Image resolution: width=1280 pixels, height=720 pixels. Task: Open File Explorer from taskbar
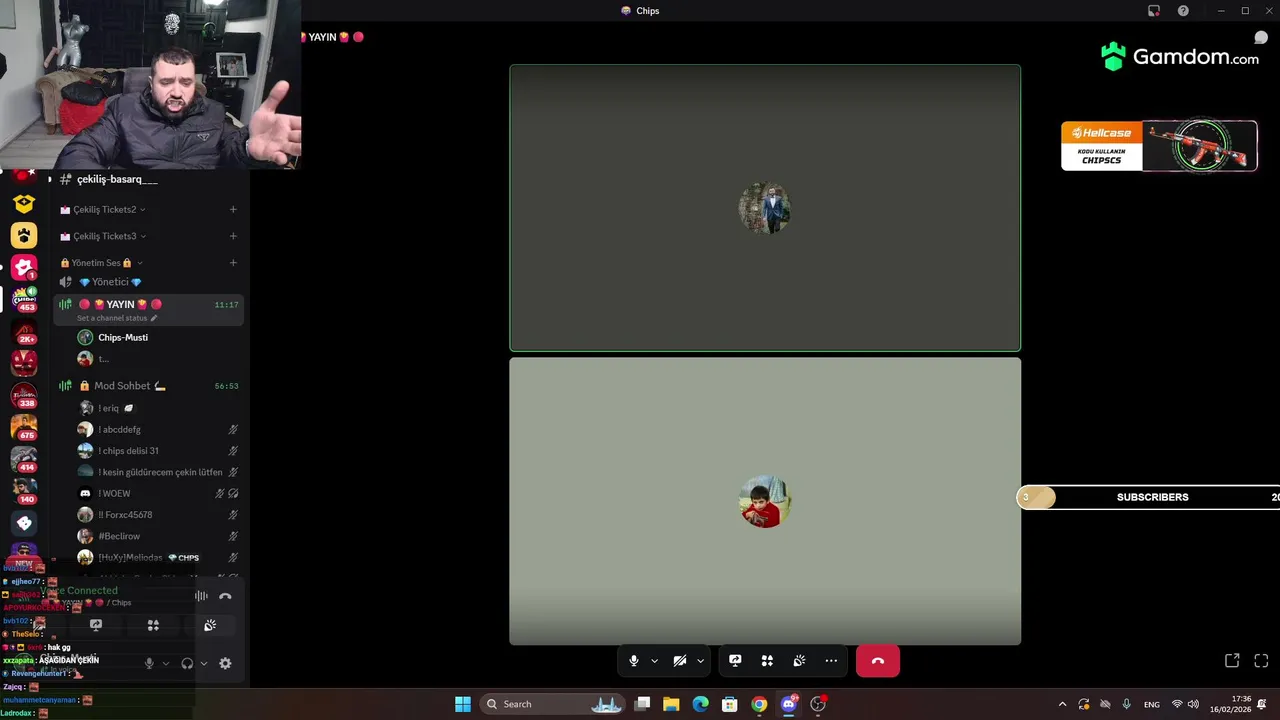click(671, 704)
